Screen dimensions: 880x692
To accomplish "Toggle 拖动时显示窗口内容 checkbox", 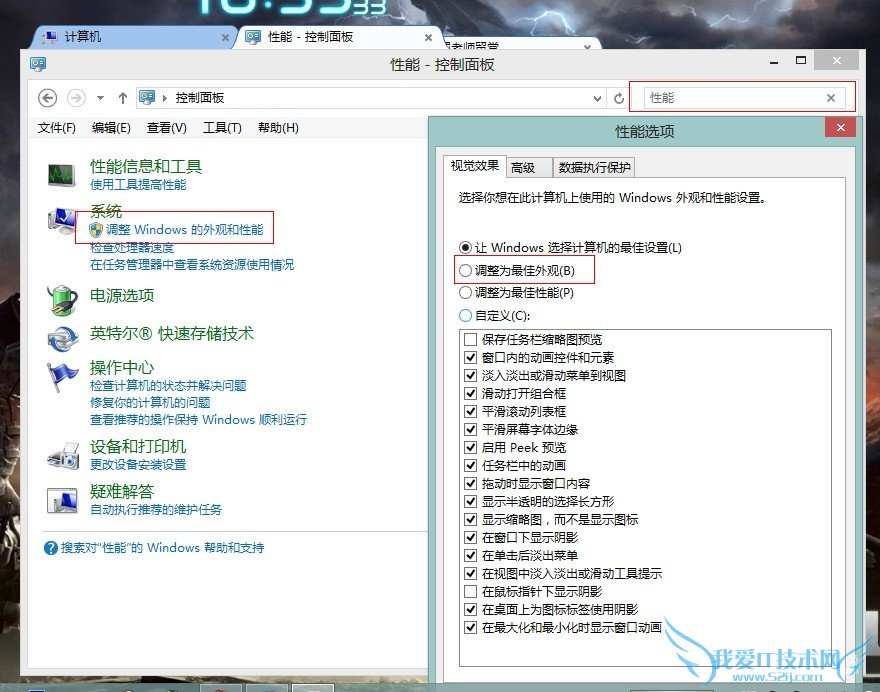I will (x=470, y=483).
